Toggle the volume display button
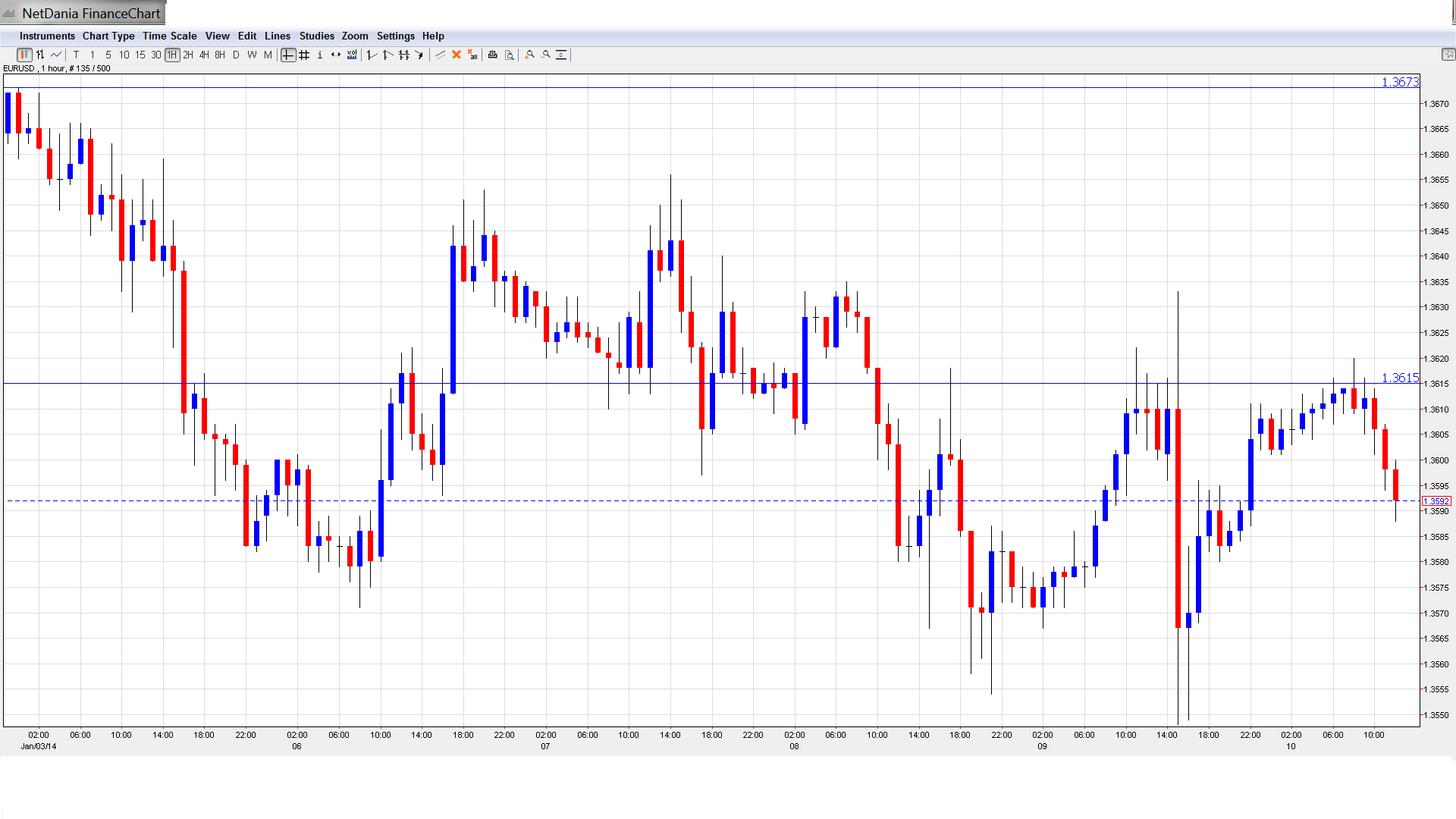1456x819 pixels. pyautogui.click(x=352, y=55)
